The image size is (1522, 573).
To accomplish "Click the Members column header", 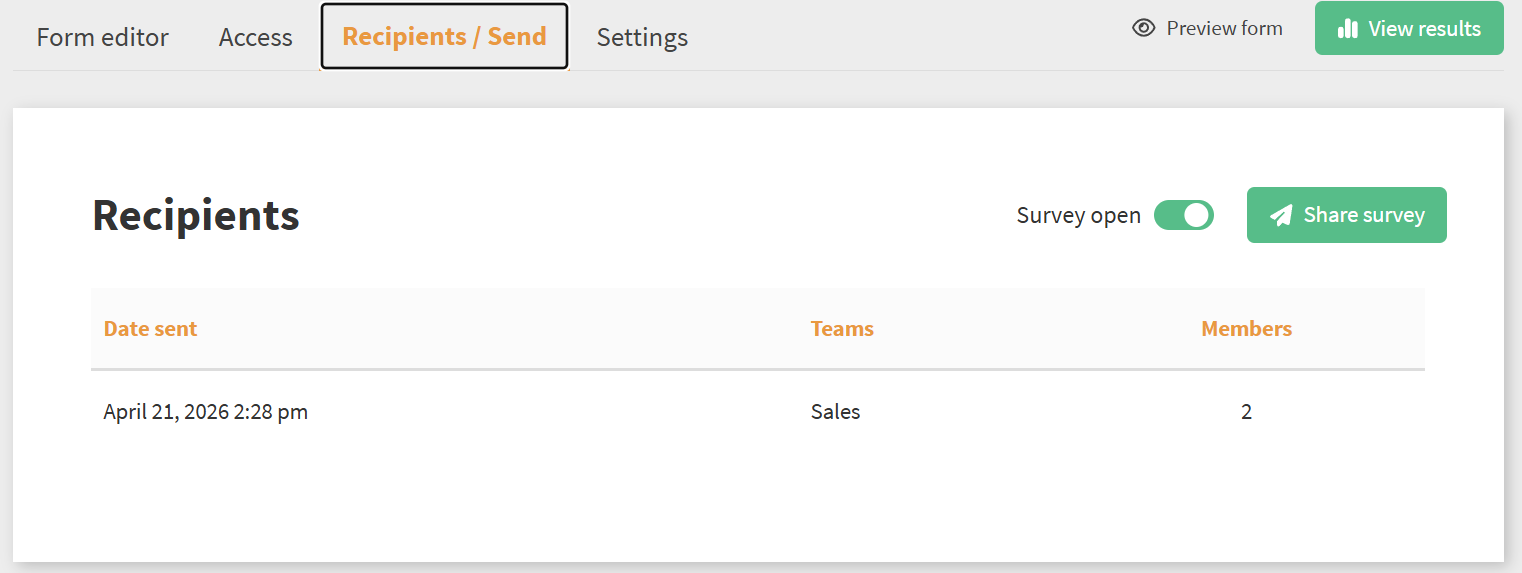I will tap(1246, 329).
